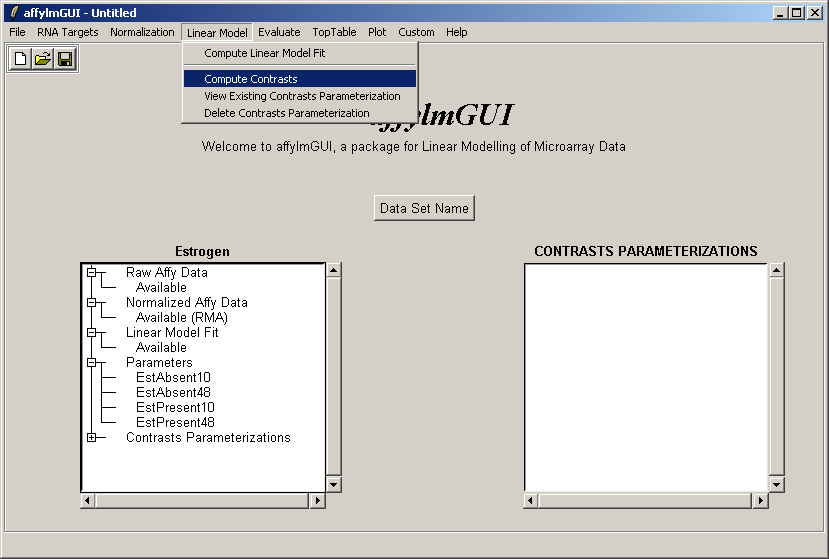The image size is (829, 559).
Task: Choose Delete Contrasts Parameterization option
Action: pyautogui.click(x=287, y=113)
